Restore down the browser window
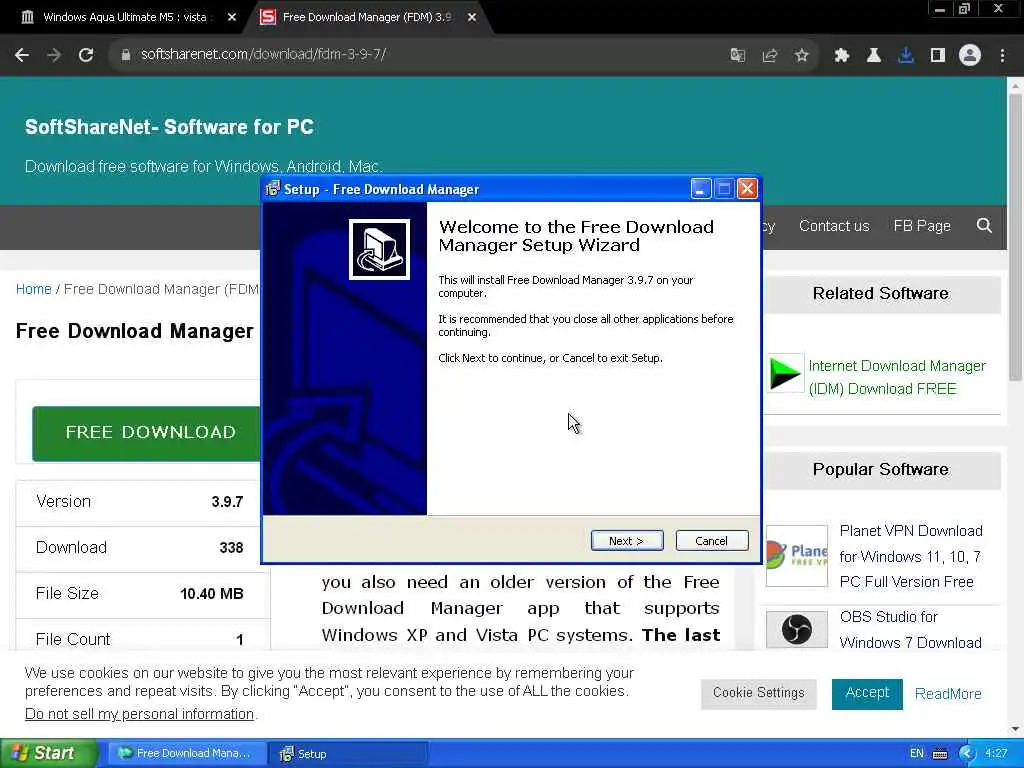 [964, 9]
